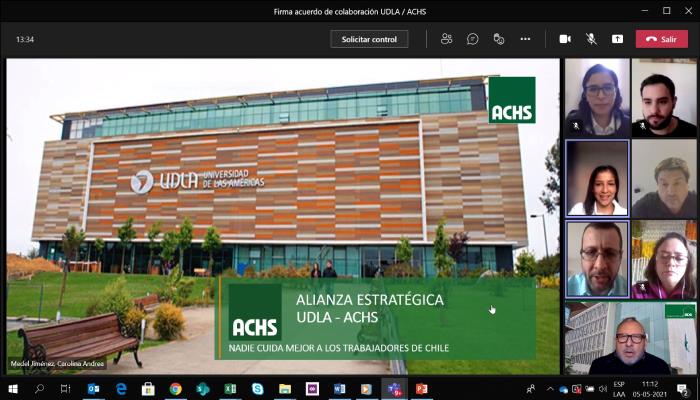Viewport: 700px width, 400px height.
Task: Toggle the camera on or off
Action: point(565,39)
